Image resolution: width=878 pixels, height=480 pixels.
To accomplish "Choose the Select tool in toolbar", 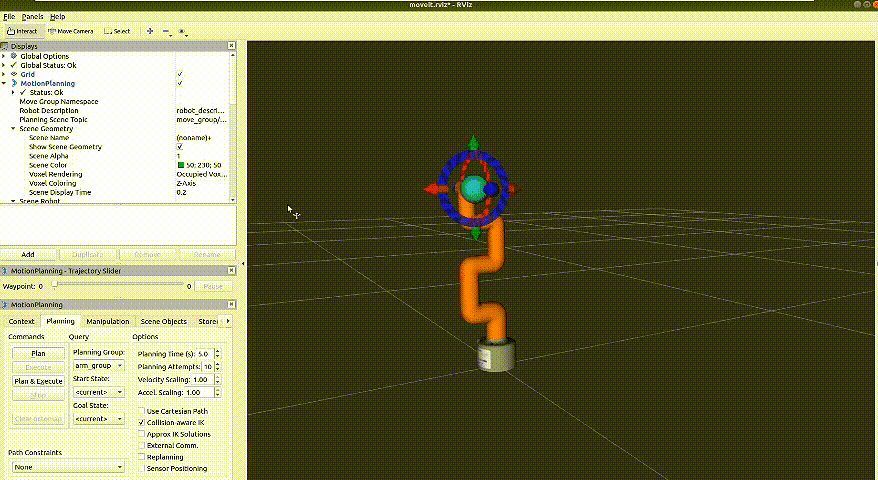I will tap(117, 31).
